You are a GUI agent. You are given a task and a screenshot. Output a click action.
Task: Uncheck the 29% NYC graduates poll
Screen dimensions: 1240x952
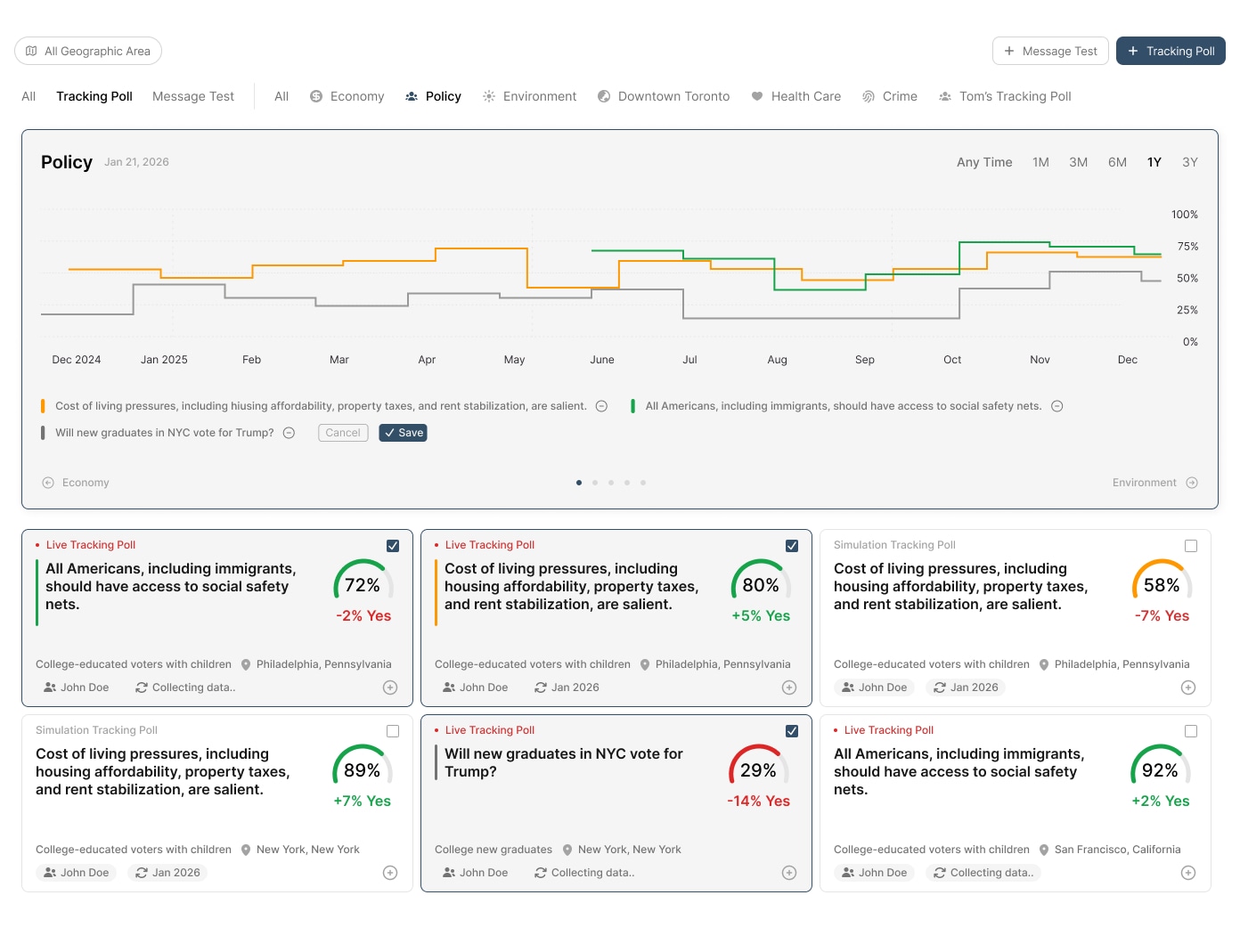tap(792, 731)
